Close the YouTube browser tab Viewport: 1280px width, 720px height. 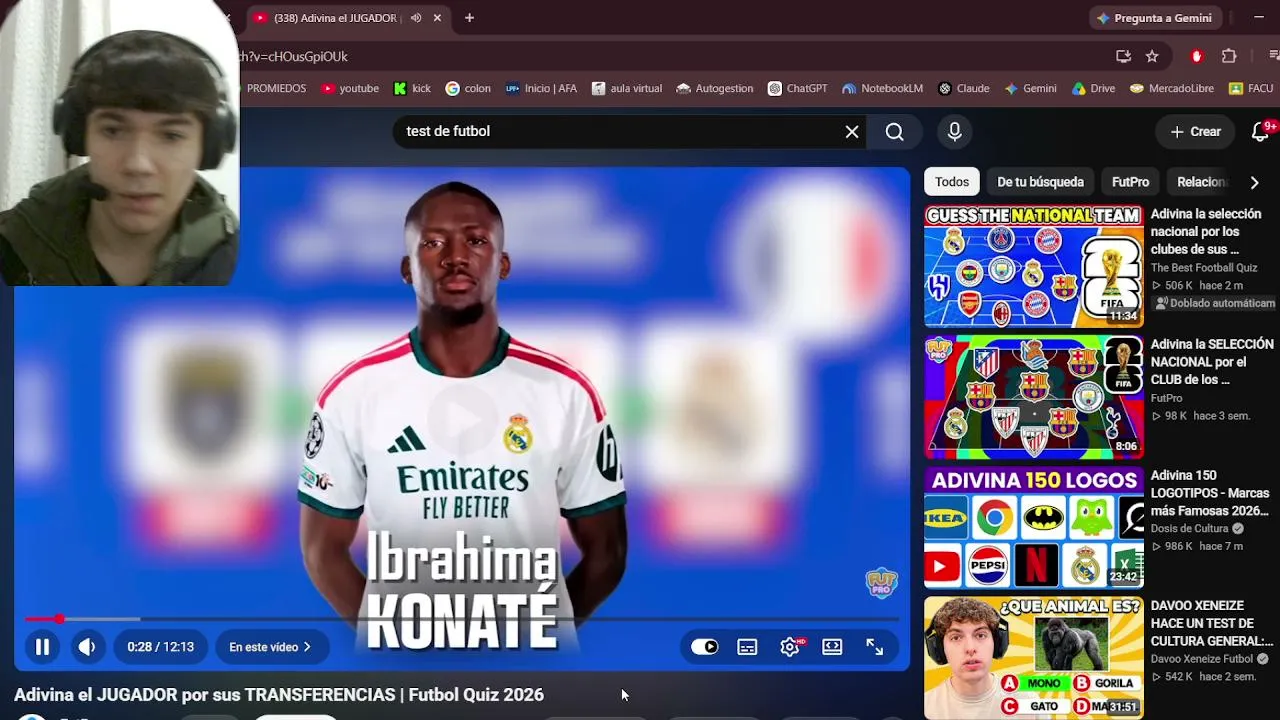click(x=437, y=18)
